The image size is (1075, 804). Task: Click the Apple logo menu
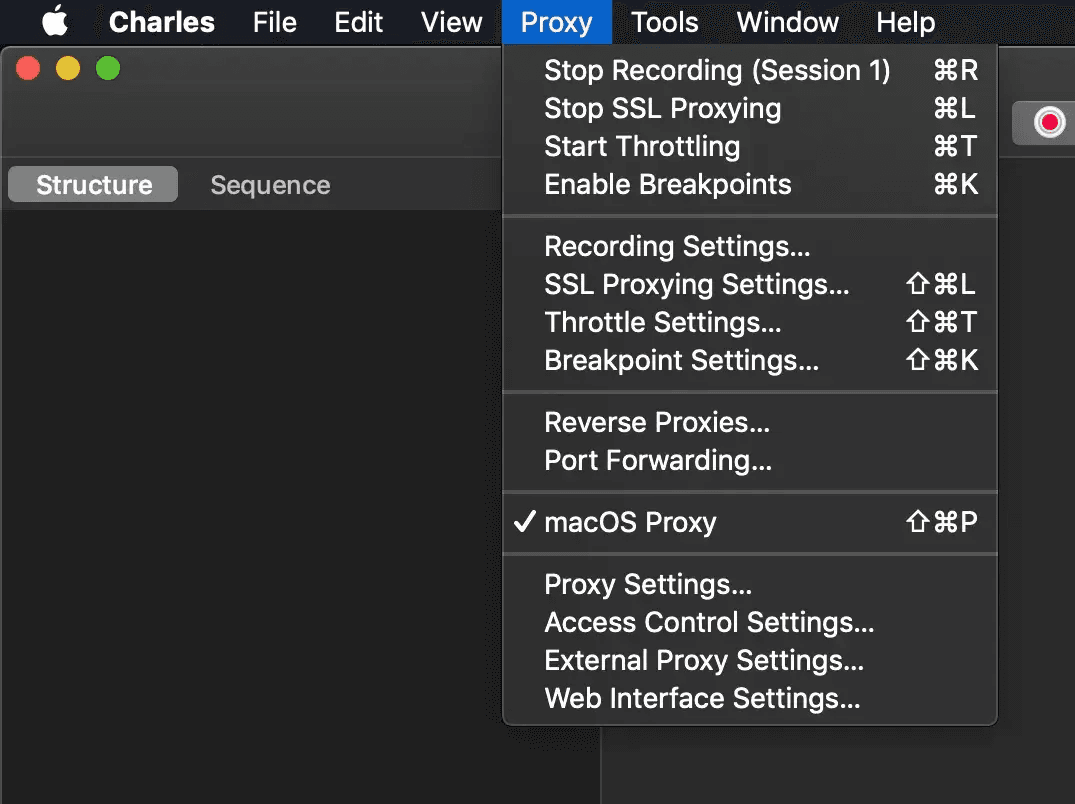point(54,22)
